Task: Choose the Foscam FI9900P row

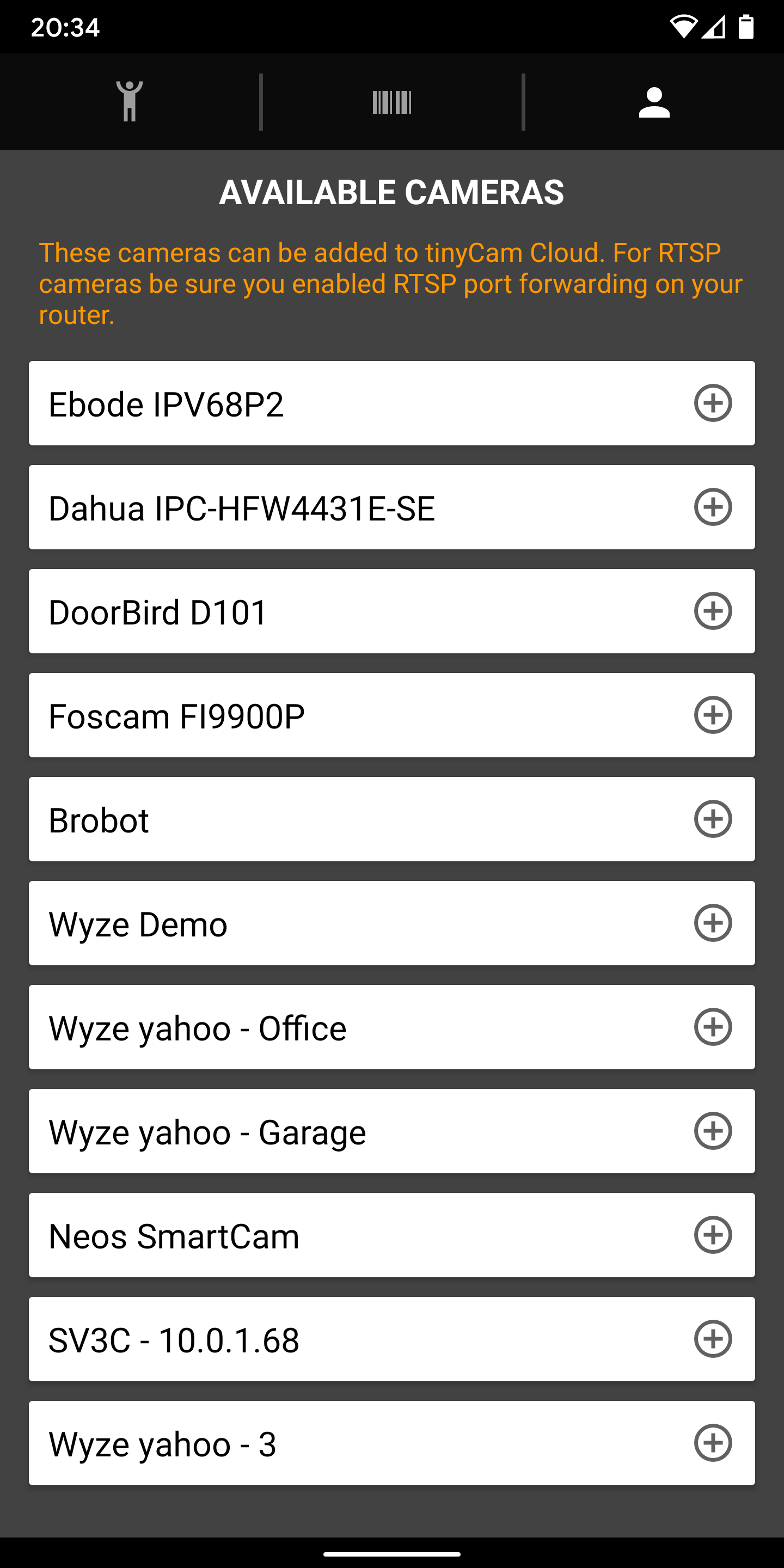Action: point(392,715)
